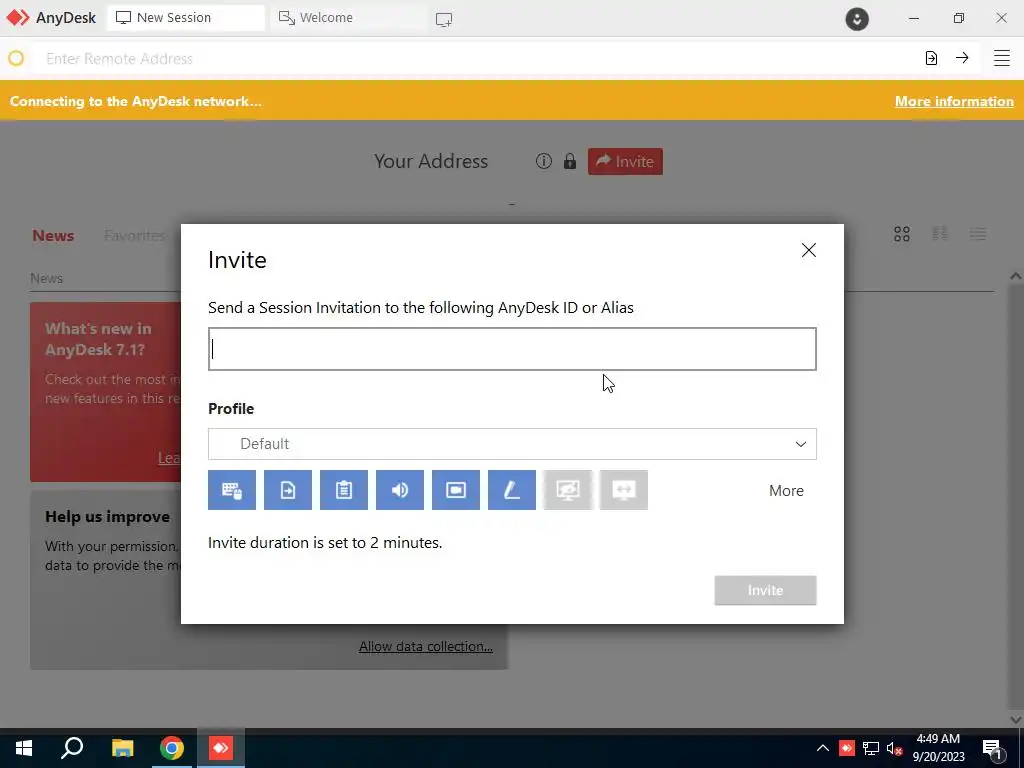Select the Favorites tab
Screen dimensions: 1024x768
point(135,236)
